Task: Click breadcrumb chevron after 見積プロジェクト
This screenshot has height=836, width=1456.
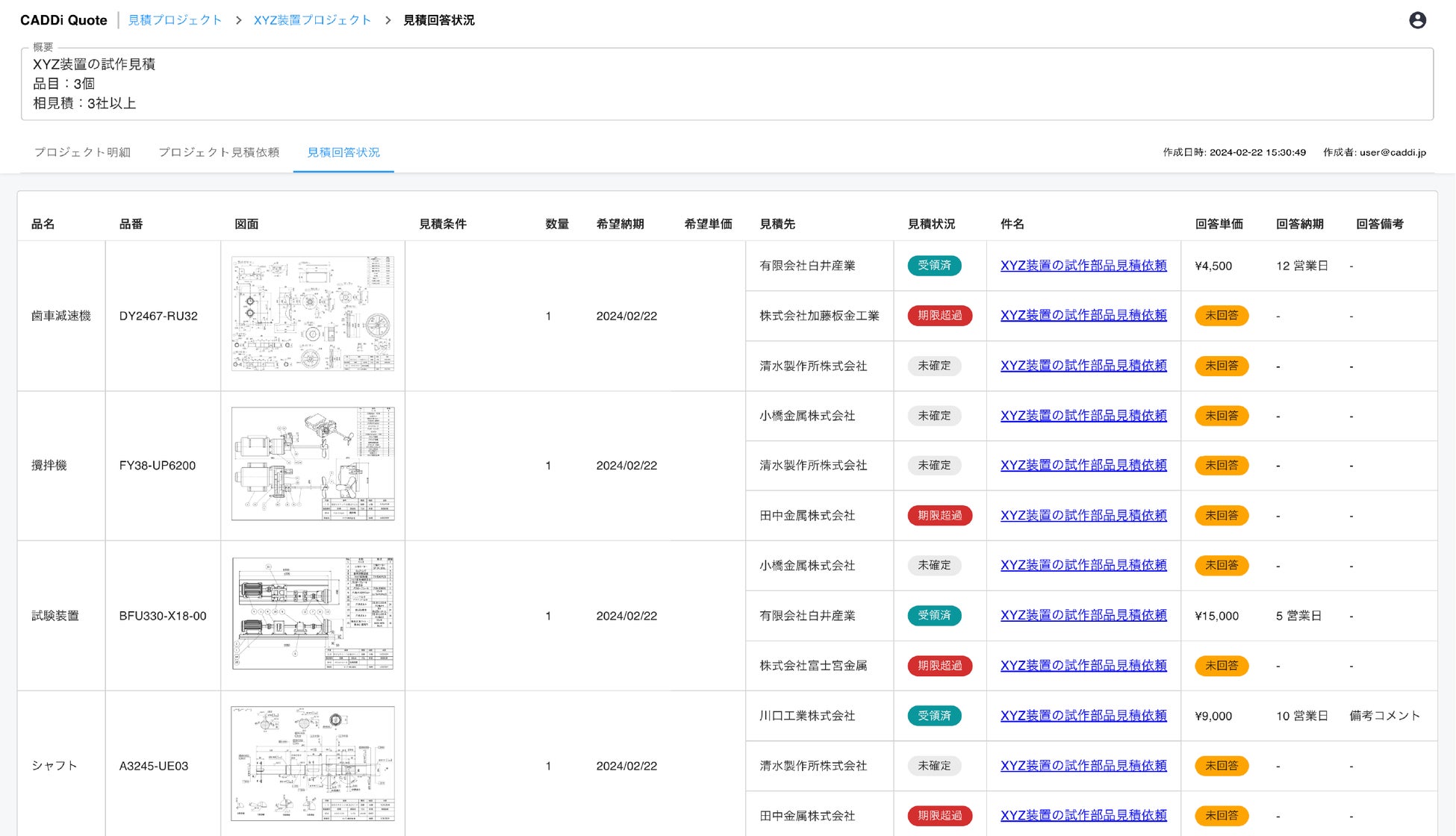Action: tap(238, 20)
